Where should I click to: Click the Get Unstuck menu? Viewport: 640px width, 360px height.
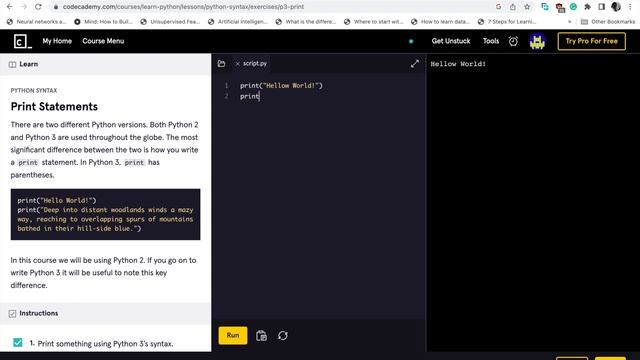pyautogui.click(x=451, y=41)
